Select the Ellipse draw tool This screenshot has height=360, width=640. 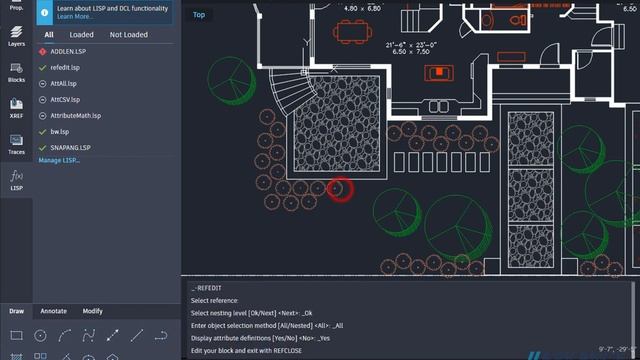point(89,357)
